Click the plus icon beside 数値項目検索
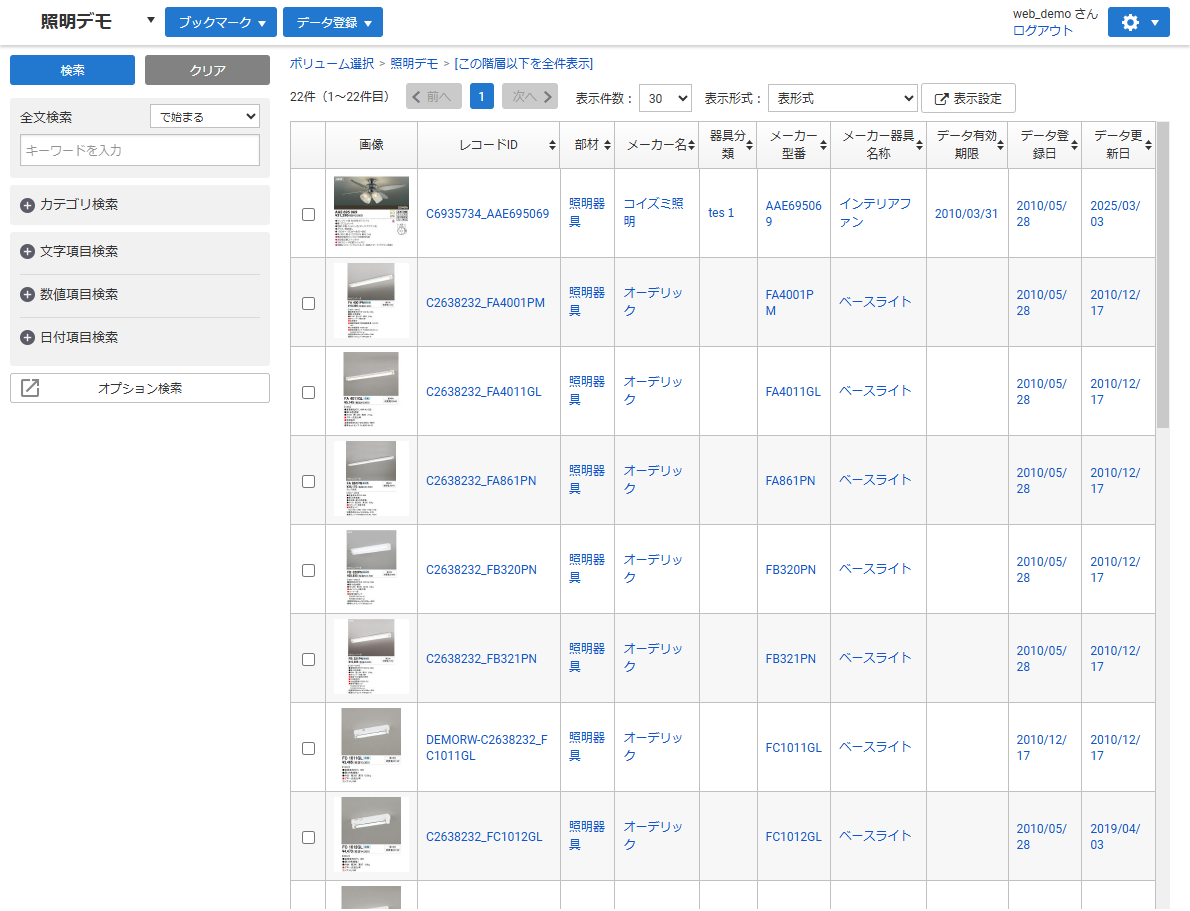The image size is (1190, 911). click(27, 295)
